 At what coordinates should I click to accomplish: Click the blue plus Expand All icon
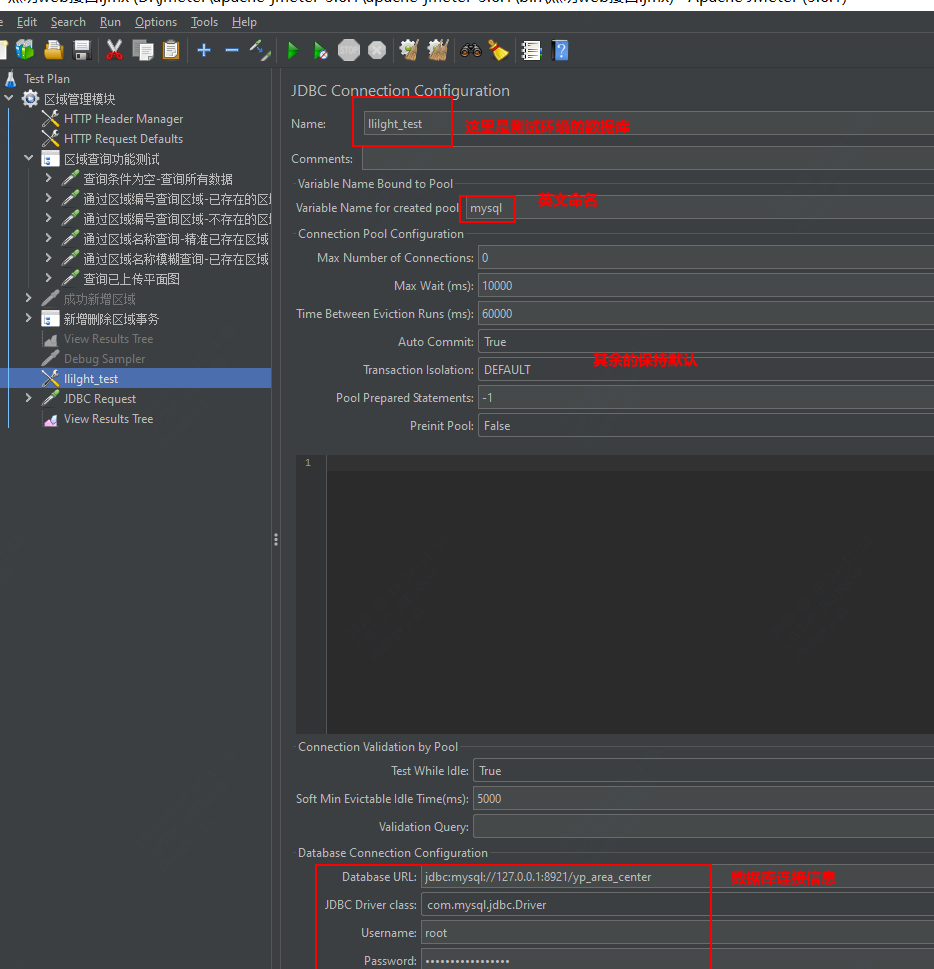204,50
